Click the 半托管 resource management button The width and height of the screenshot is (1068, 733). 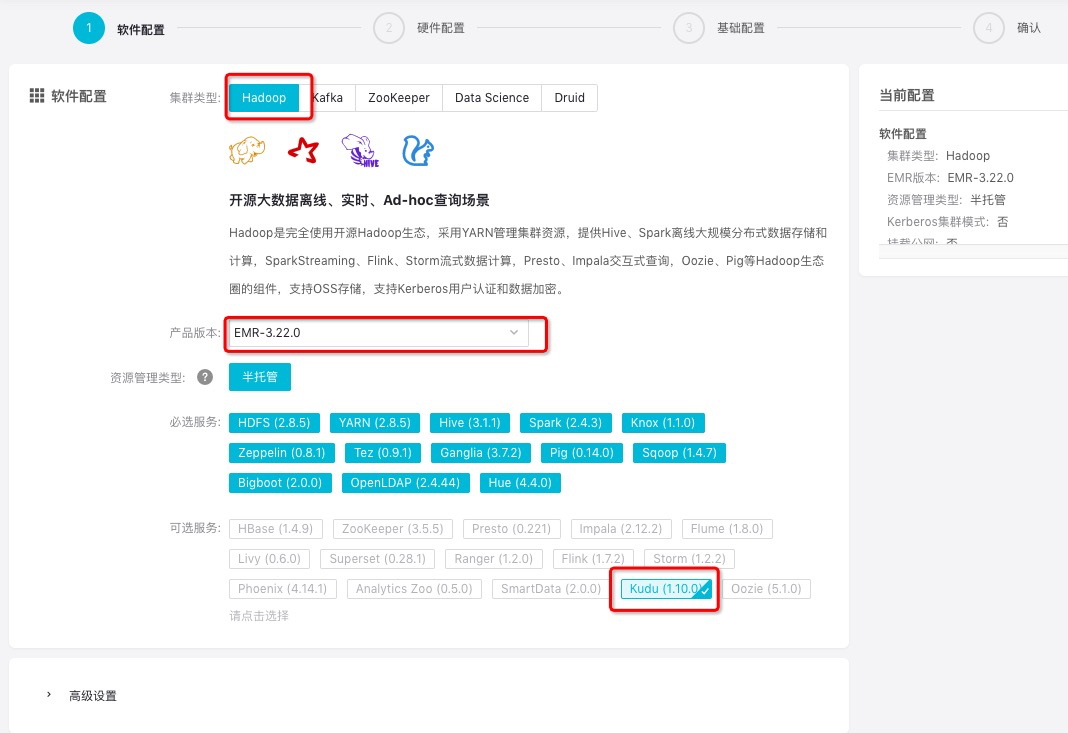(x=260, y=377)
